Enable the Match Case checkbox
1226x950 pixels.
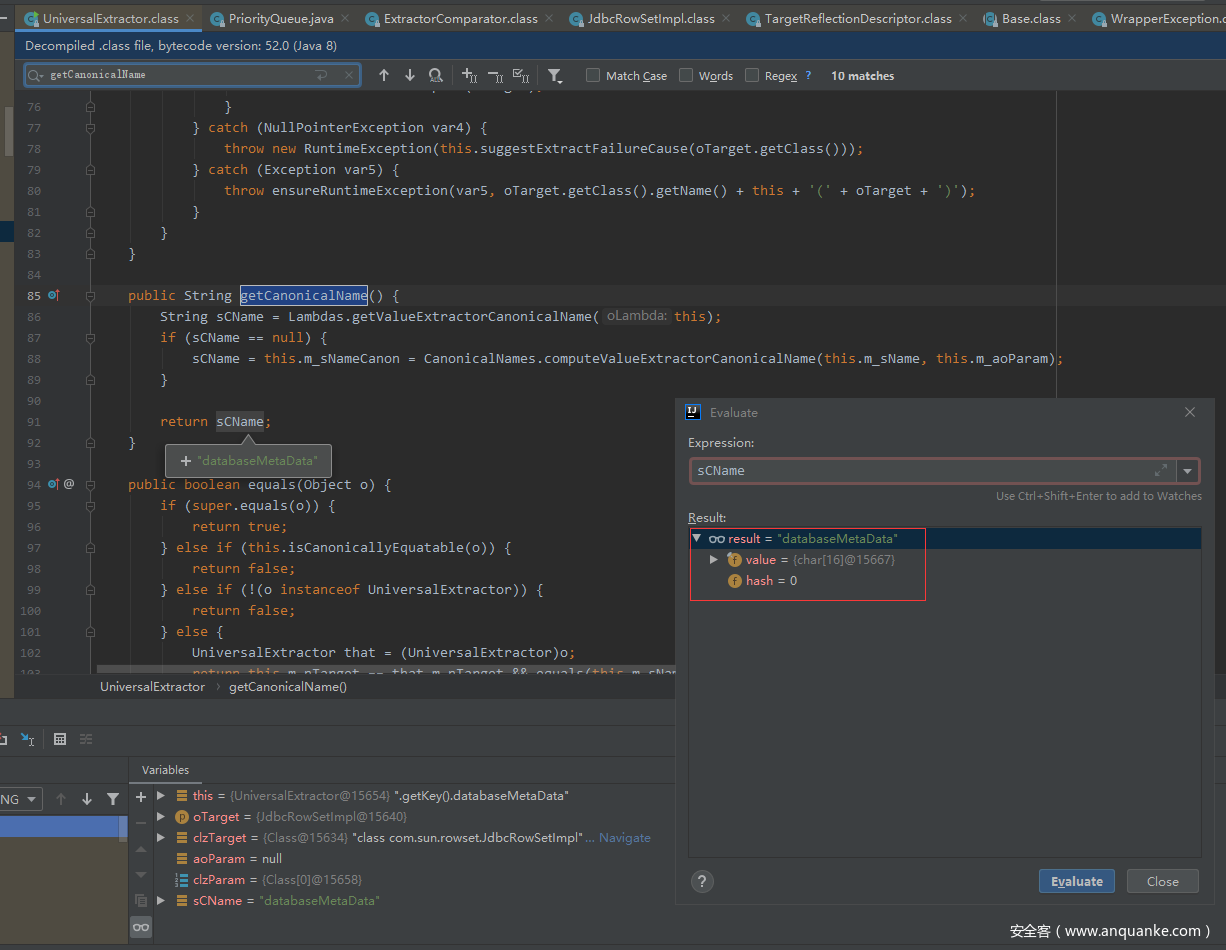pyautogui.click(x=593, y=76)
